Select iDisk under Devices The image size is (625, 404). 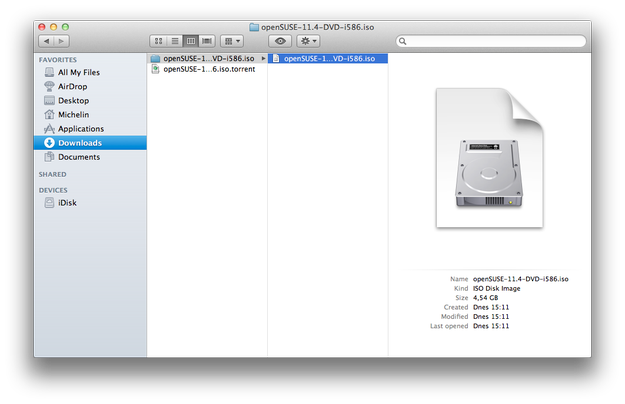click(x=90, y=203)
